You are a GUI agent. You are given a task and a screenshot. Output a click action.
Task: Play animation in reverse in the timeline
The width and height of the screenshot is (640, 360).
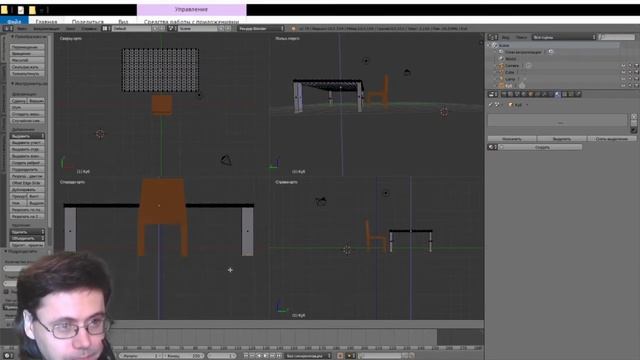pyautogui.click(x=259, y=356)
